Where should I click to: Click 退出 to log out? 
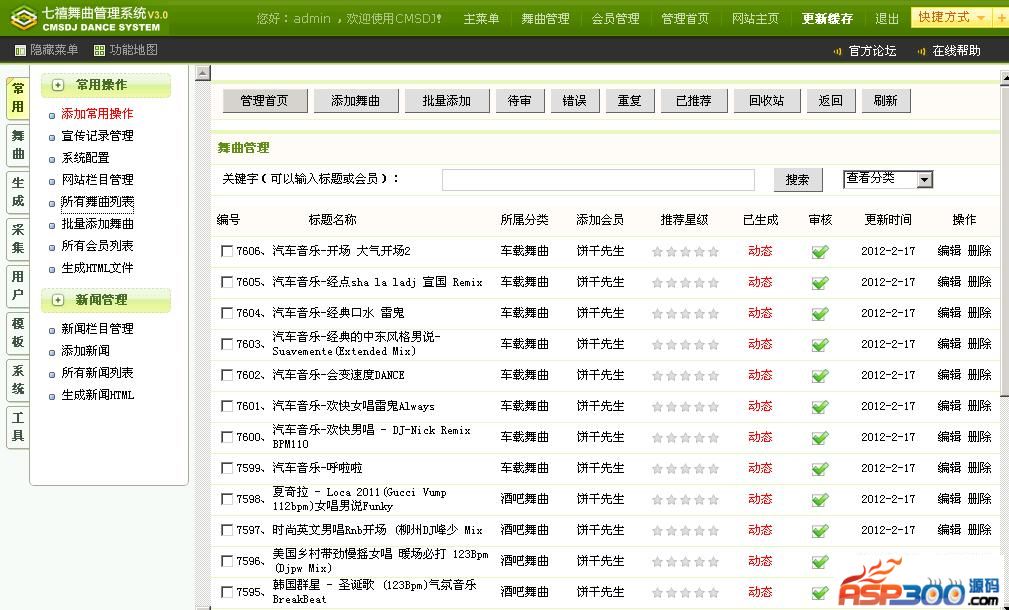[x=887, y=19]
